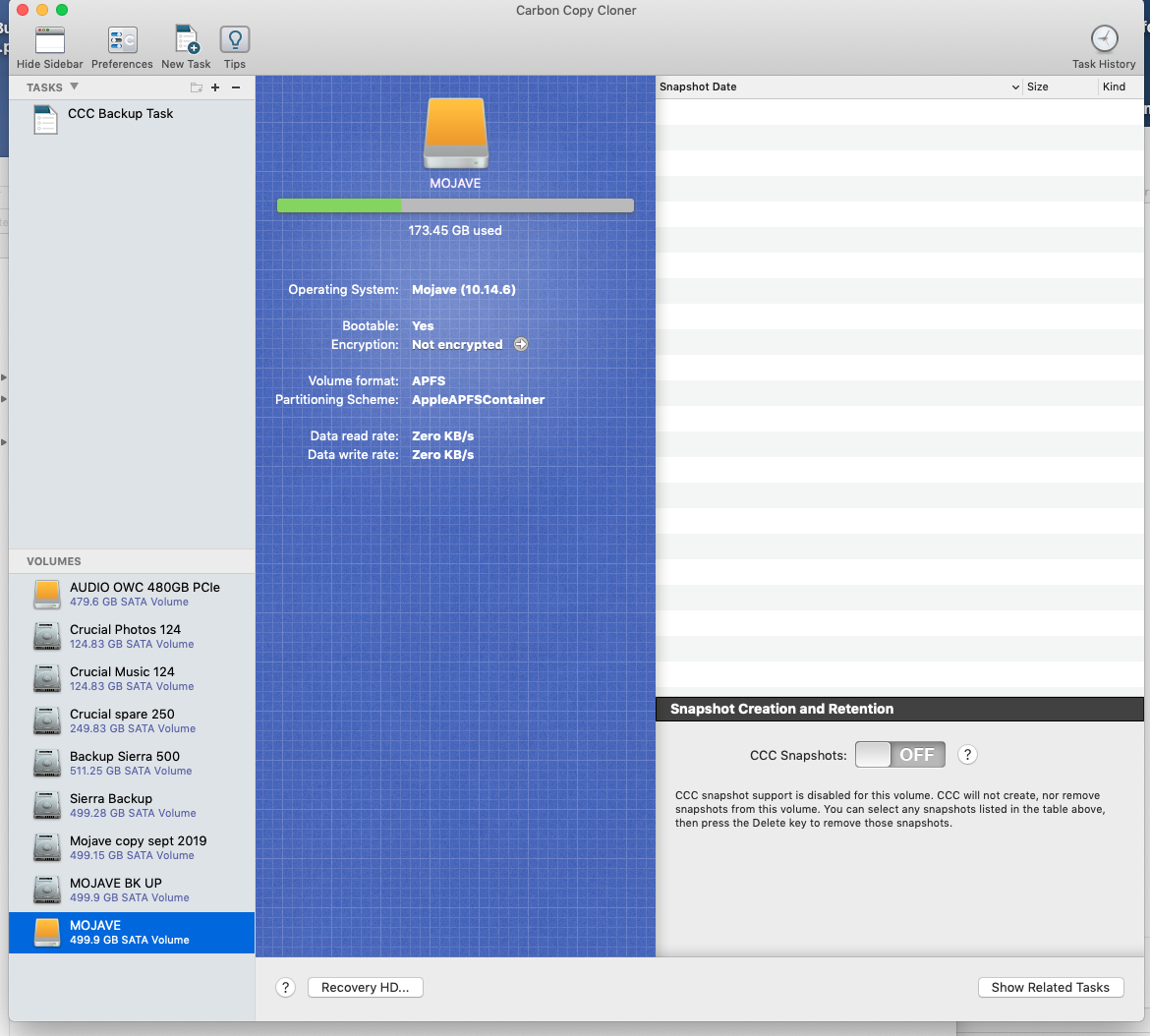Click the Mojave (10.14.6) value

(464, 290)
